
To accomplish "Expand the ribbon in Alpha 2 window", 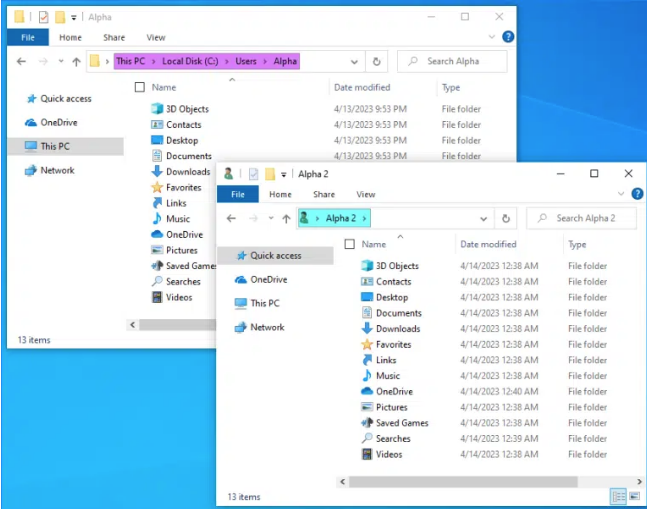I will (x=621, y=193).
